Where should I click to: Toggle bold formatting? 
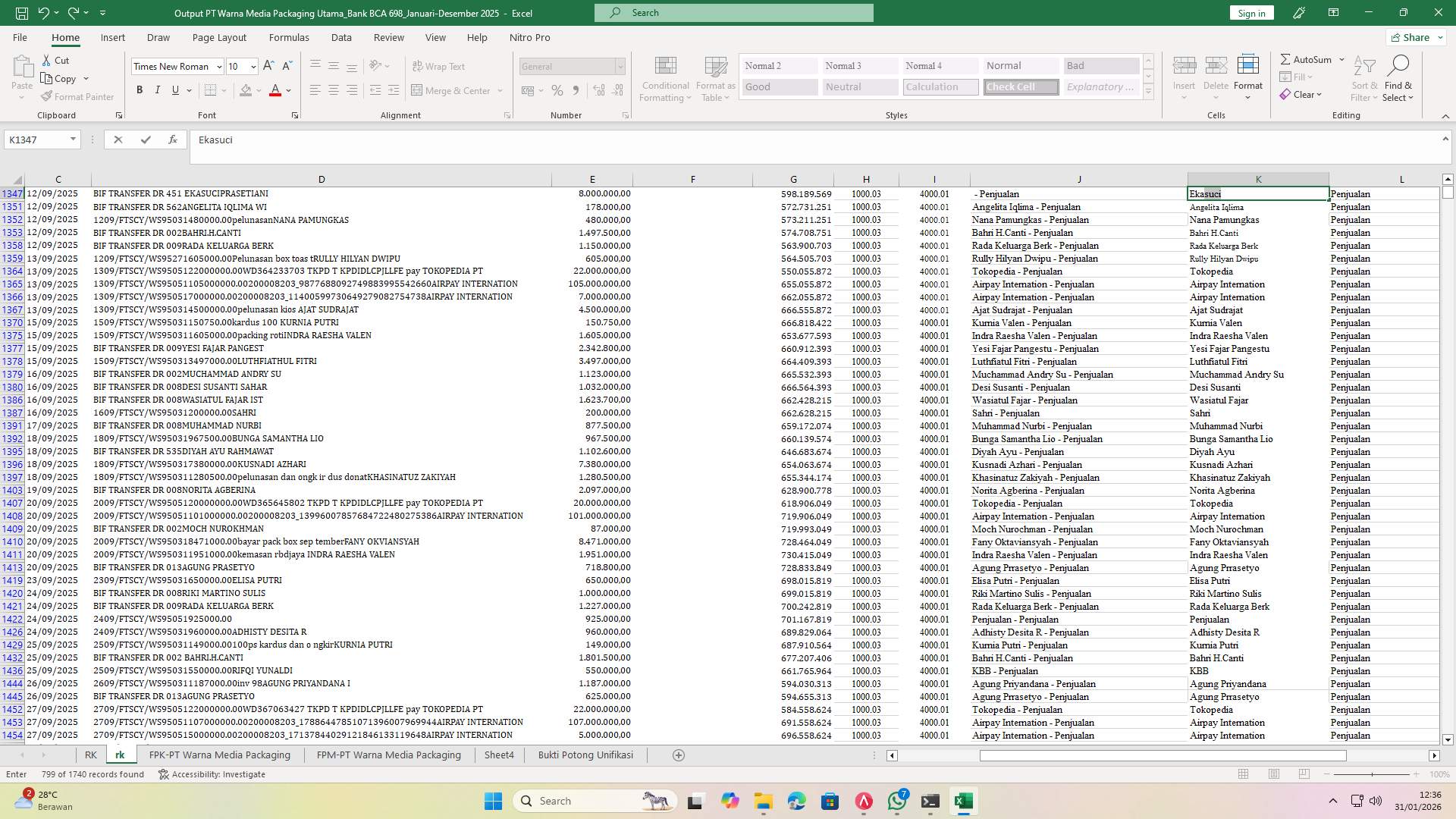click(x=140, y=89)
